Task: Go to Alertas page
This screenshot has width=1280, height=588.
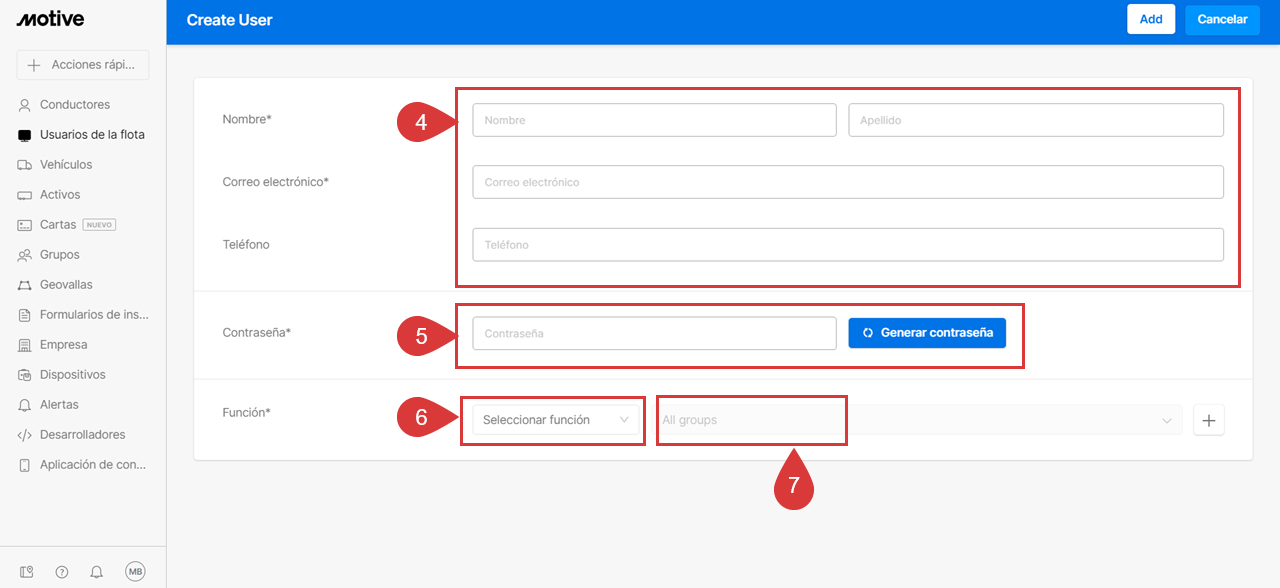Action: tap(59, 405)
